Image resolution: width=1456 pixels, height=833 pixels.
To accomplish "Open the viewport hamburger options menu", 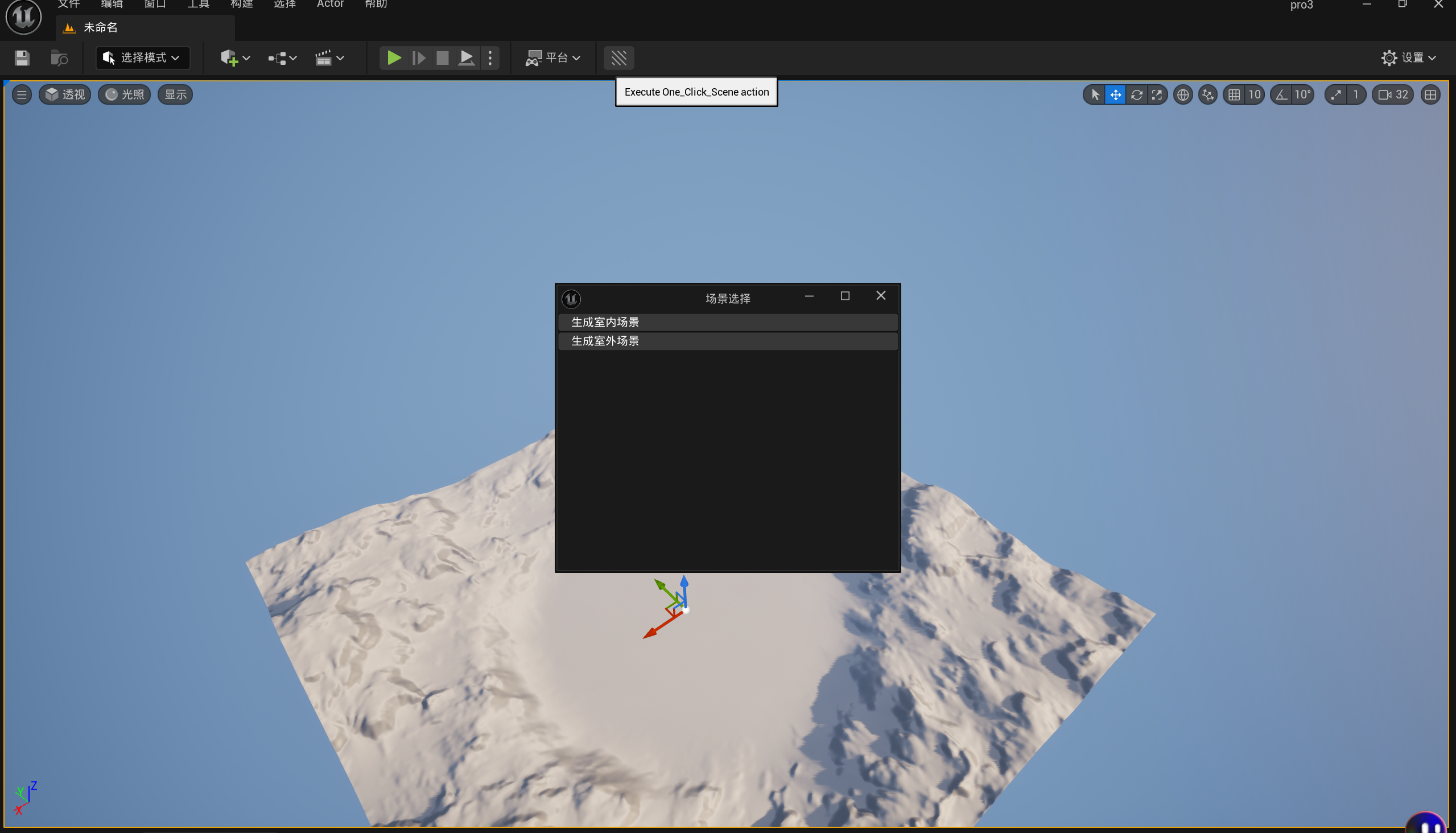I will pos(22,94).
